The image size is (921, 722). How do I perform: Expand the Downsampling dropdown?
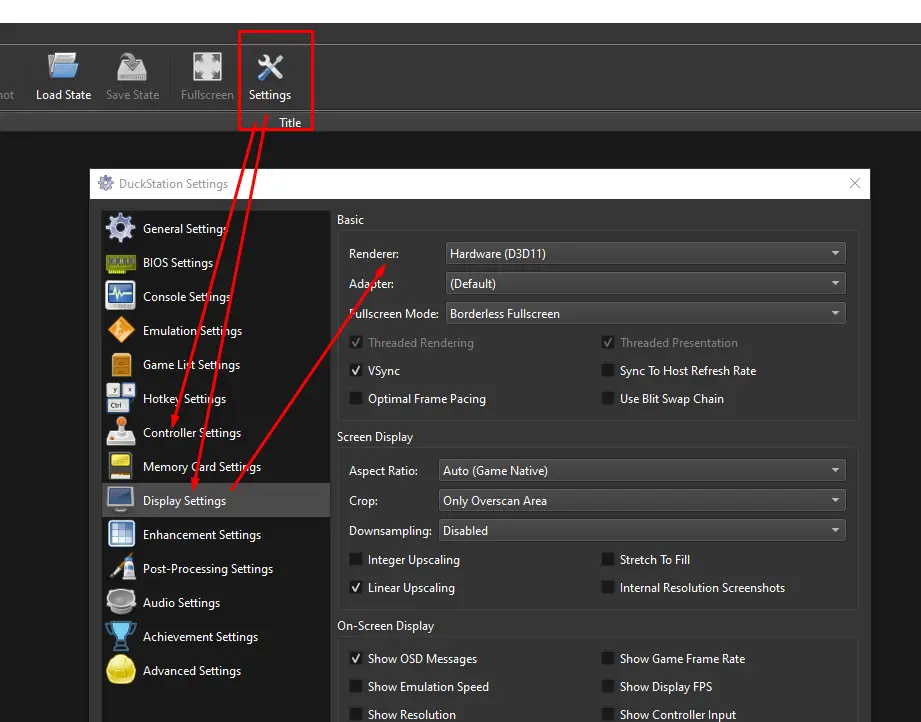pos(641,531)
